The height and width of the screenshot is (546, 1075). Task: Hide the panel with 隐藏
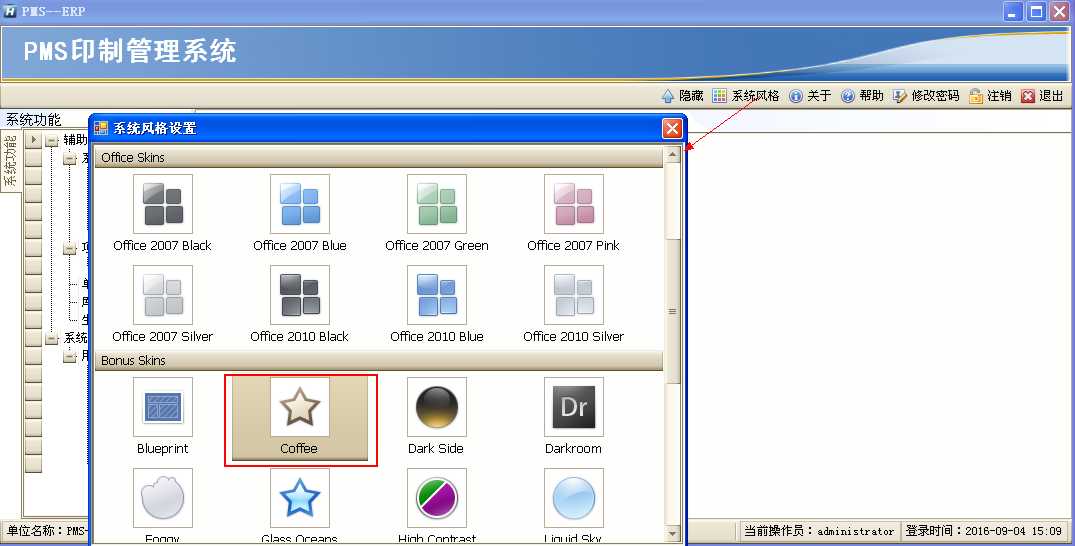[x=683, y=96]
